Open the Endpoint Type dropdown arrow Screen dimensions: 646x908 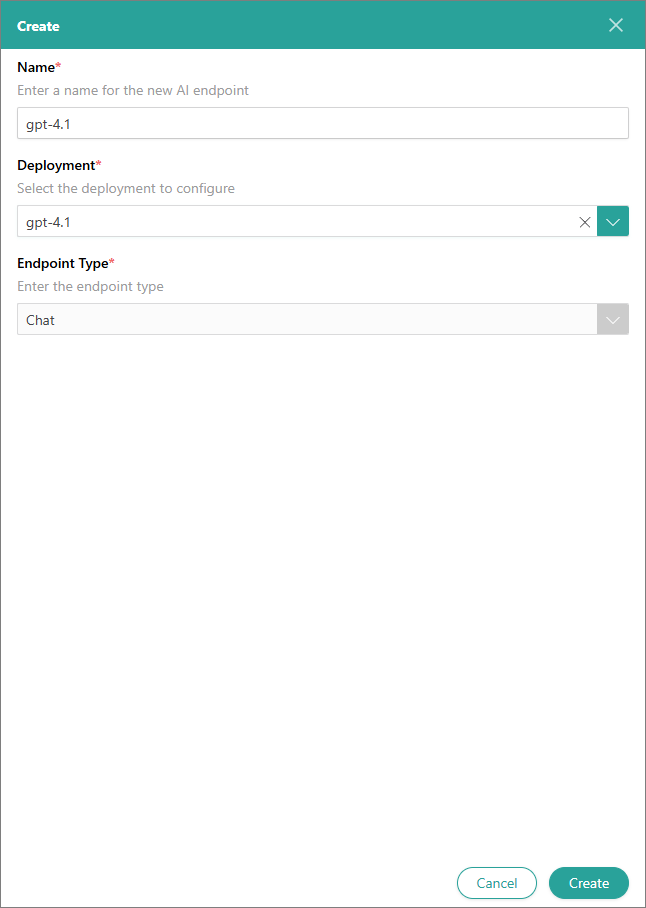(x=613, y=320)
